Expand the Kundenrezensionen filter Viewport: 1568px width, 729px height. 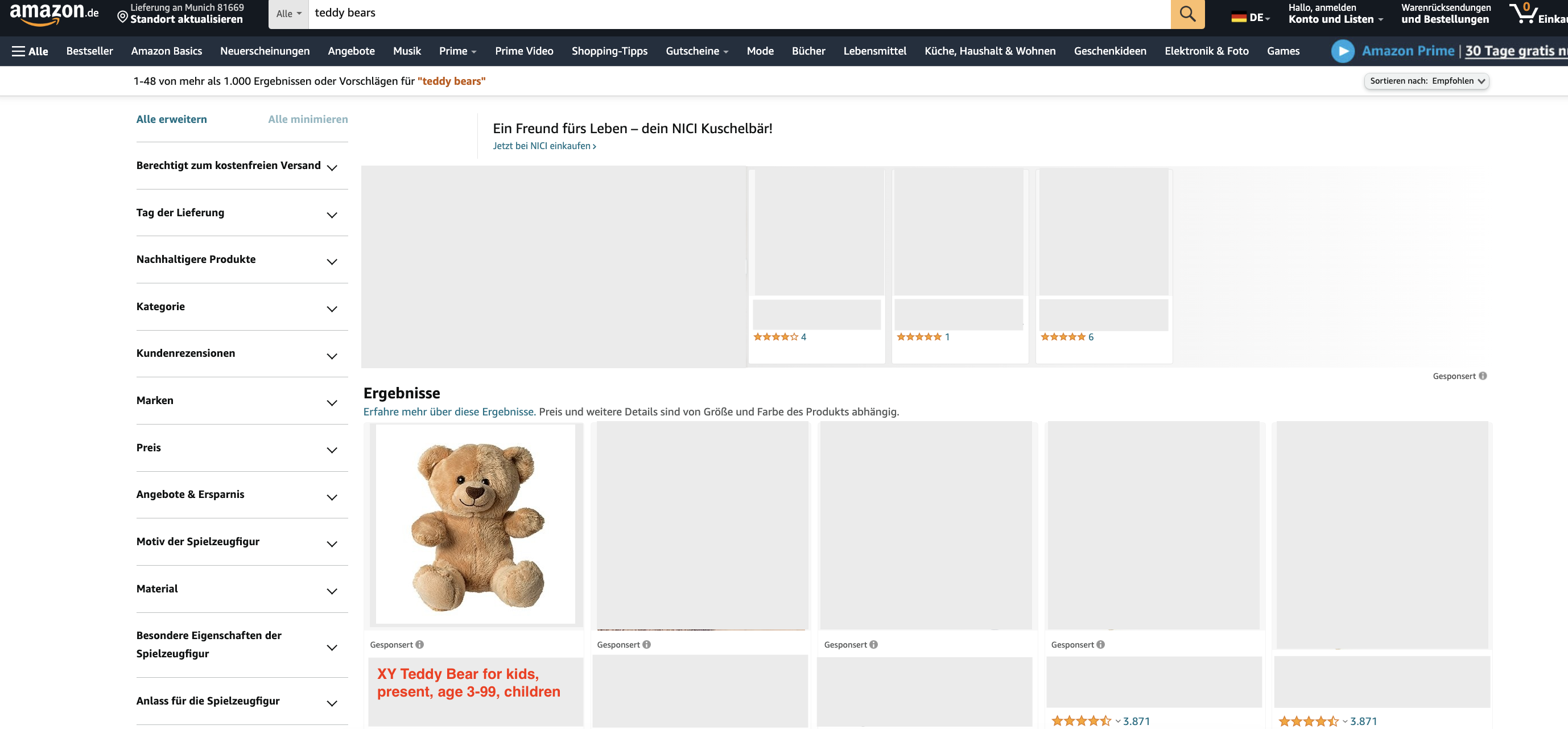[x=242, y=354]
